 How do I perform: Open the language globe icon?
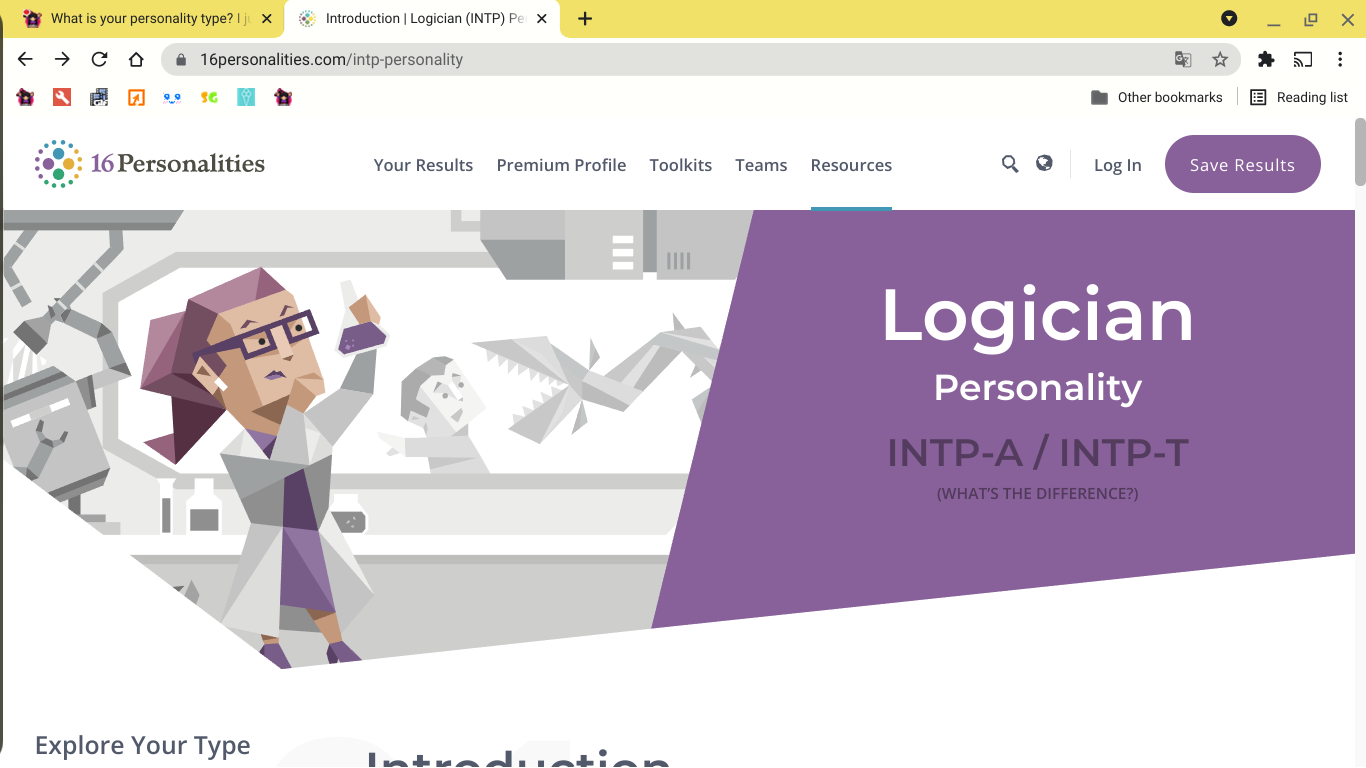pyautogui.click(x=1044, y=163)
